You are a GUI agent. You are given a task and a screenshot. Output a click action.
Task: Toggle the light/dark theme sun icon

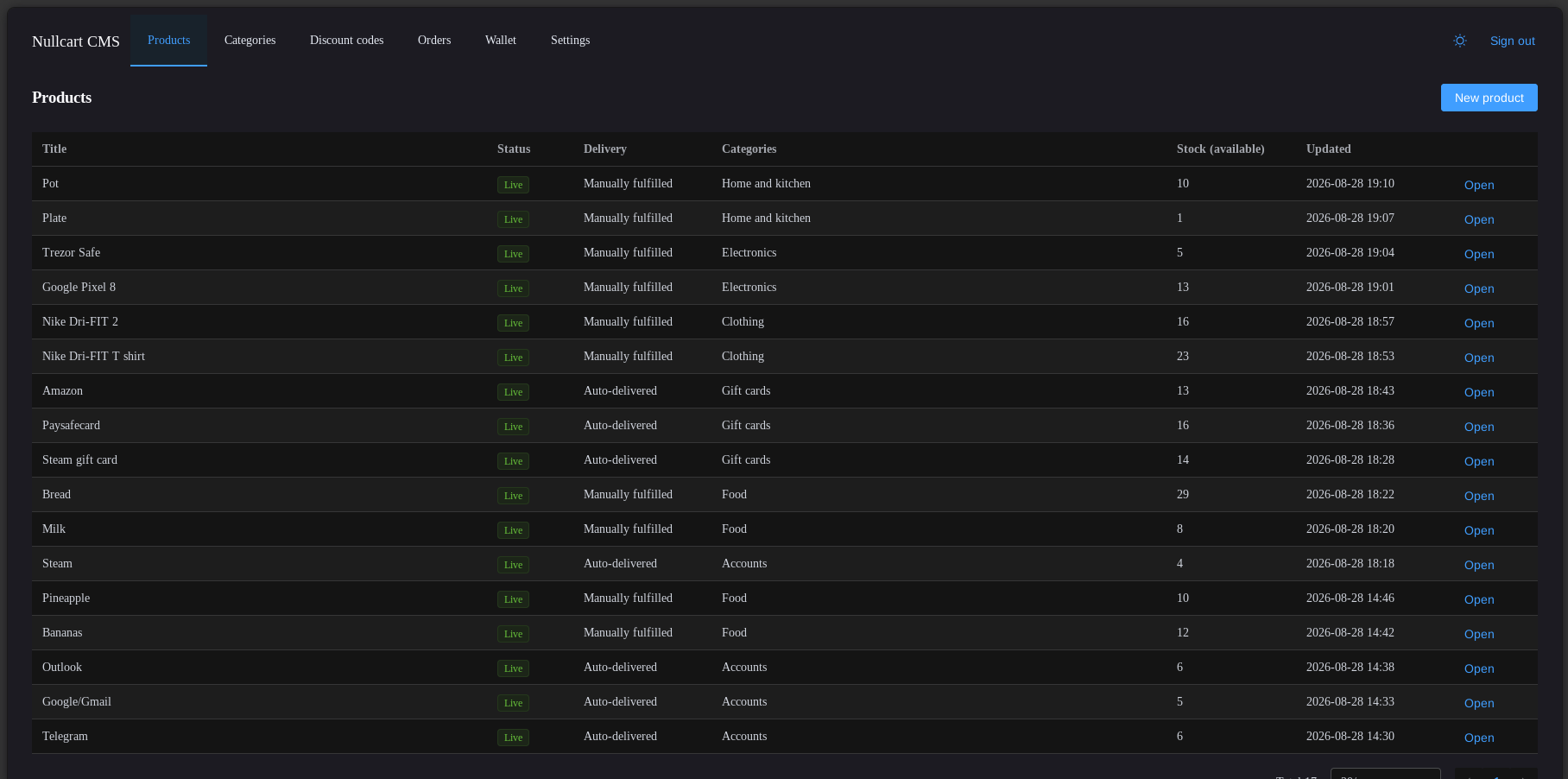click(x=1459, y=41)
